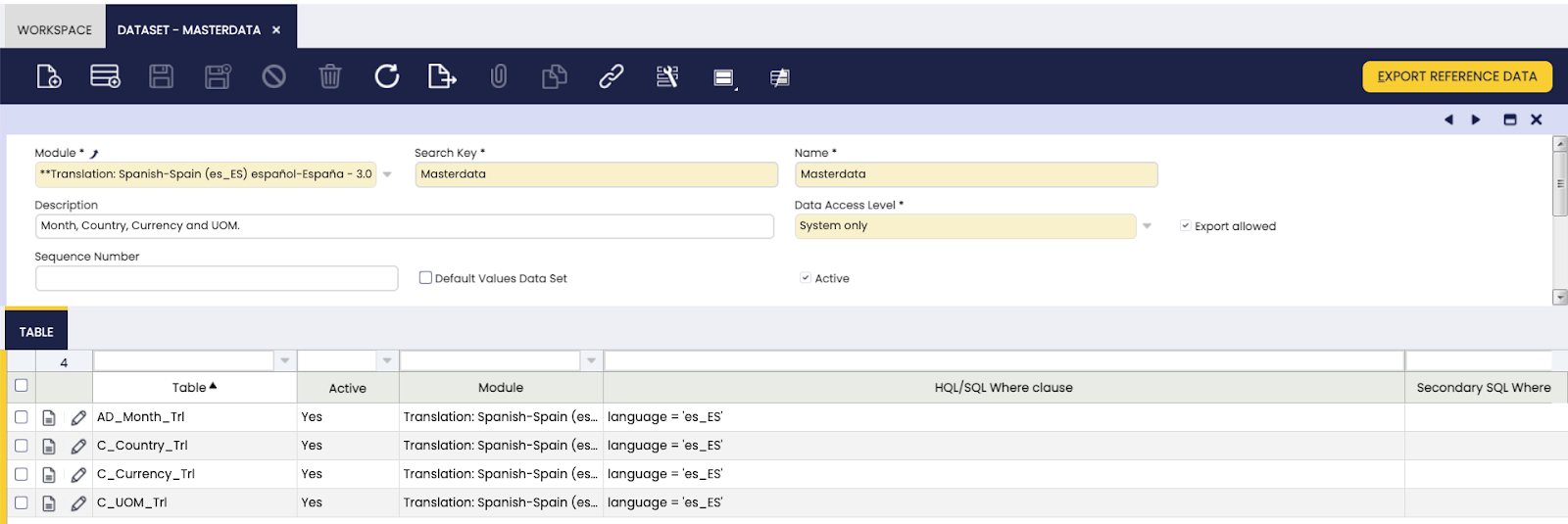
Task: Edit the C_UOM_Trl row in grid
Action: (x=78, y=503)
